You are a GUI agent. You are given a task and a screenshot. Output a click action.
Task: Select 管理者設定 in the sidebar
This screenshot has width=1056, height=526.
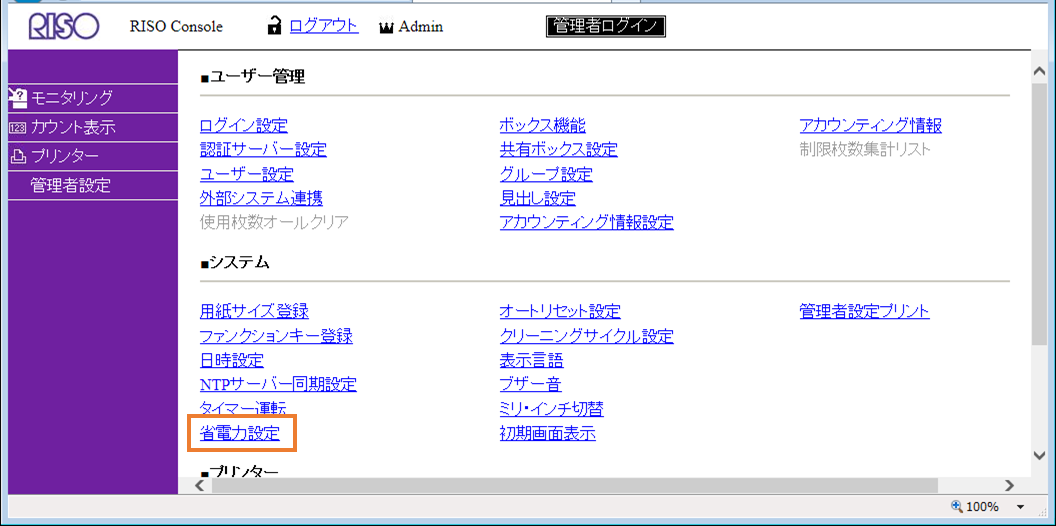coord(71,186)
